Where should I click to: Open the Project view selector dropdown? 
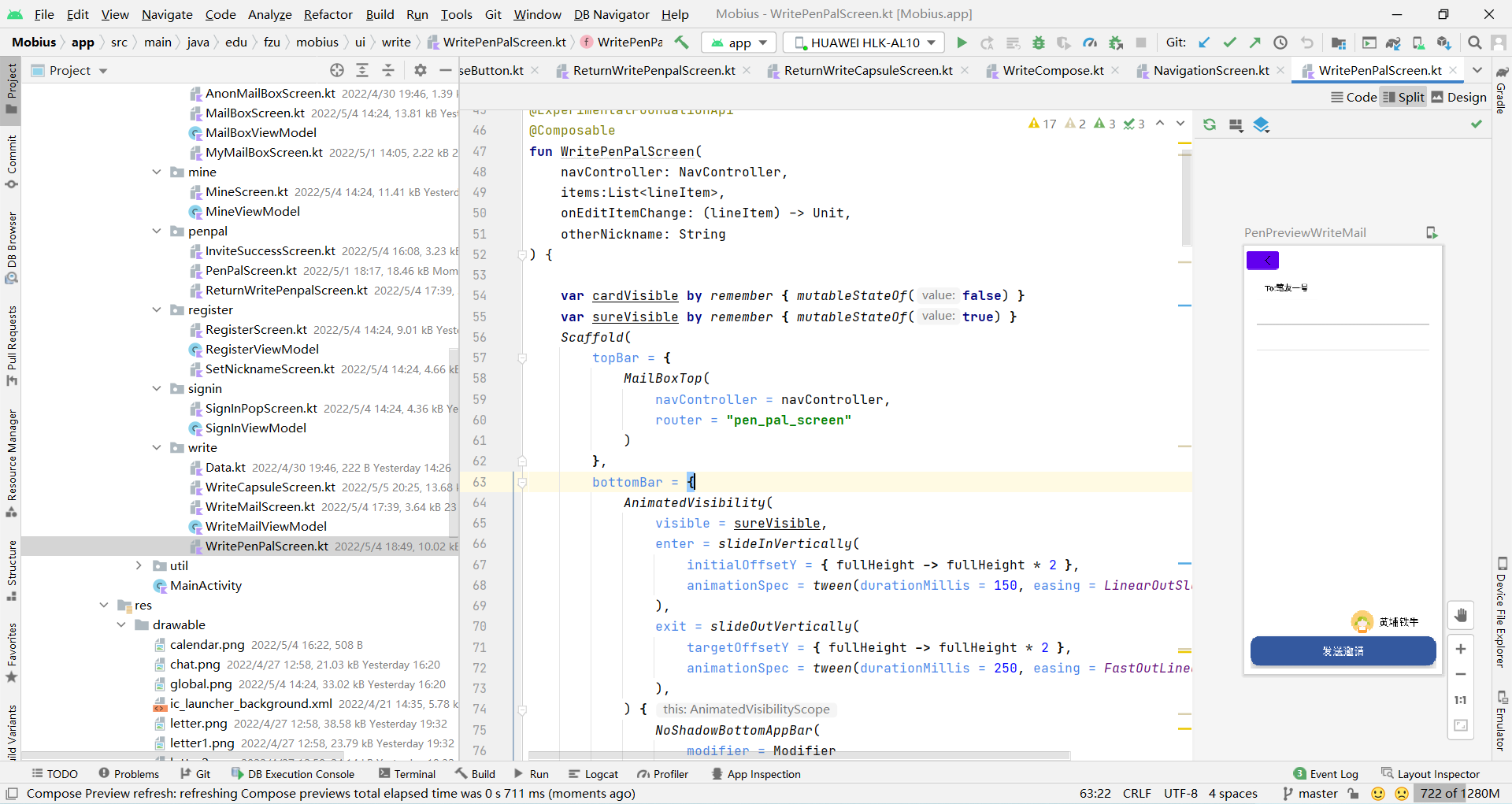coord(69,70)
